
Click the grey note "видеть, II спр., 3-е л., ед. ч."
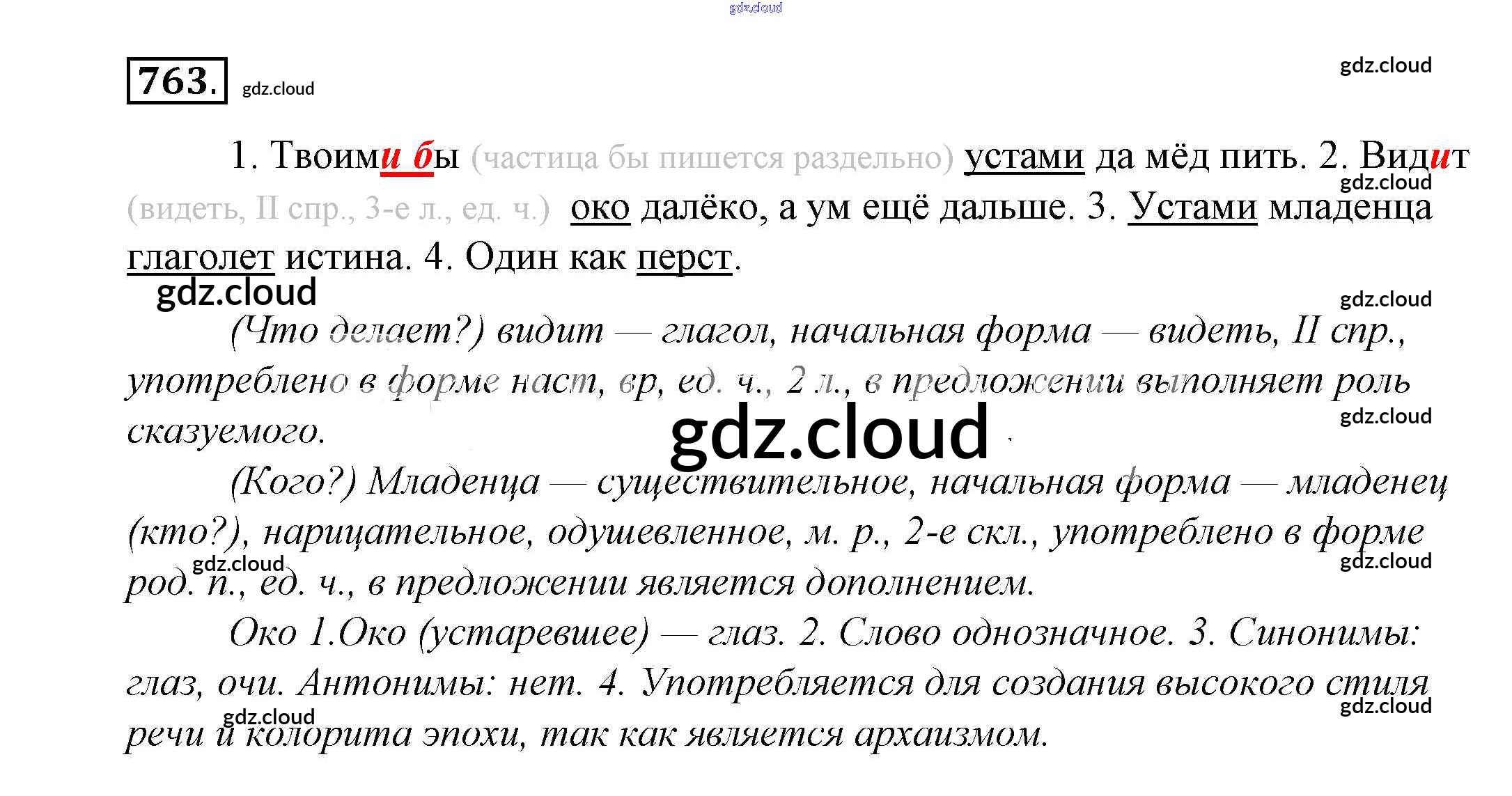click(338, 208)
